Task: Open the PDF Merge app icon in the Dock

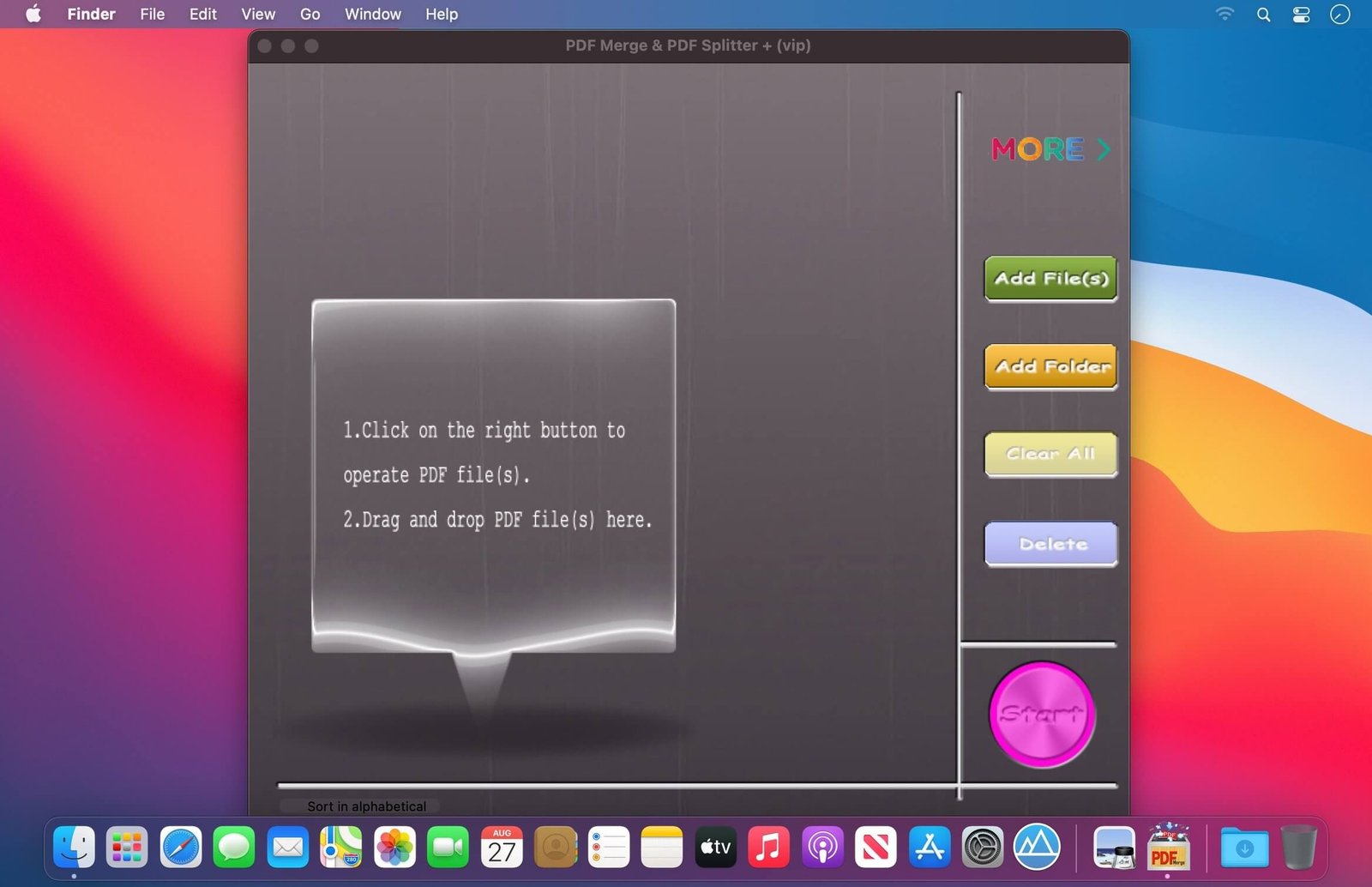Action: 1167,848
